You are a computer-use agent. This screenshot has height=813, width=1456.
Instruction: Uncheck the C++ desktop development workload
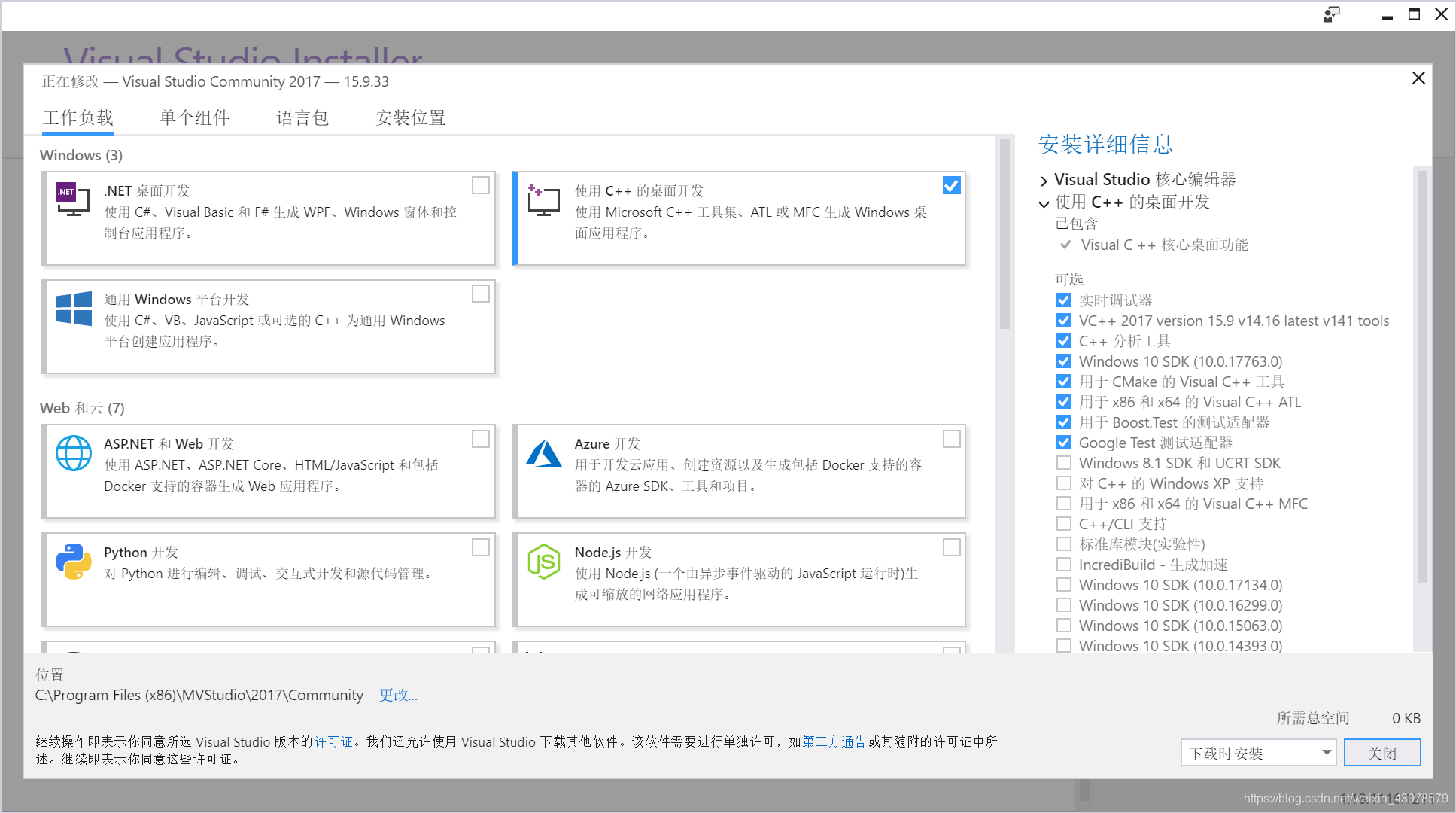951,185
